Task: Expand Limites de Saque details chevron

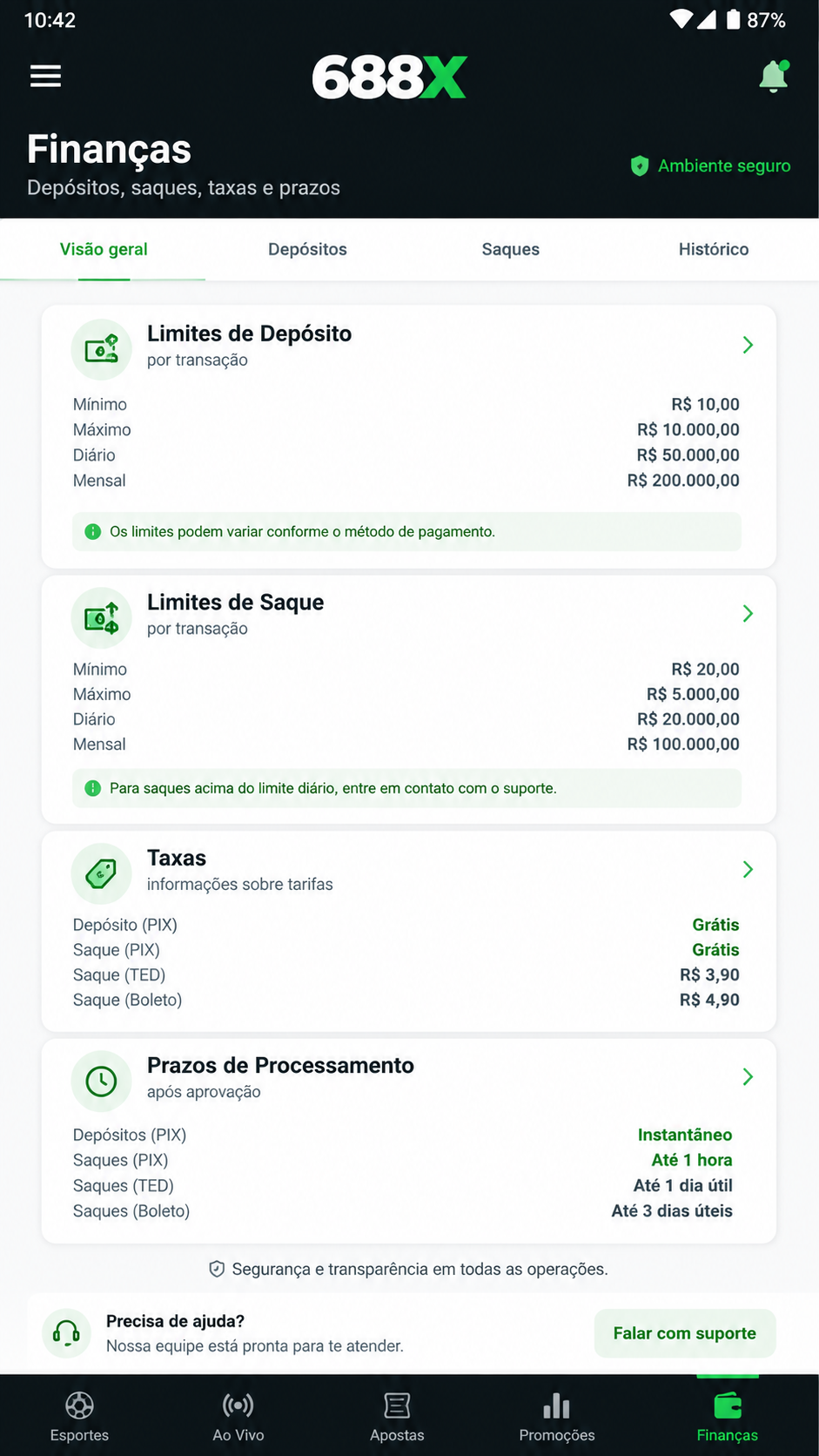Action: pos(748,613)
